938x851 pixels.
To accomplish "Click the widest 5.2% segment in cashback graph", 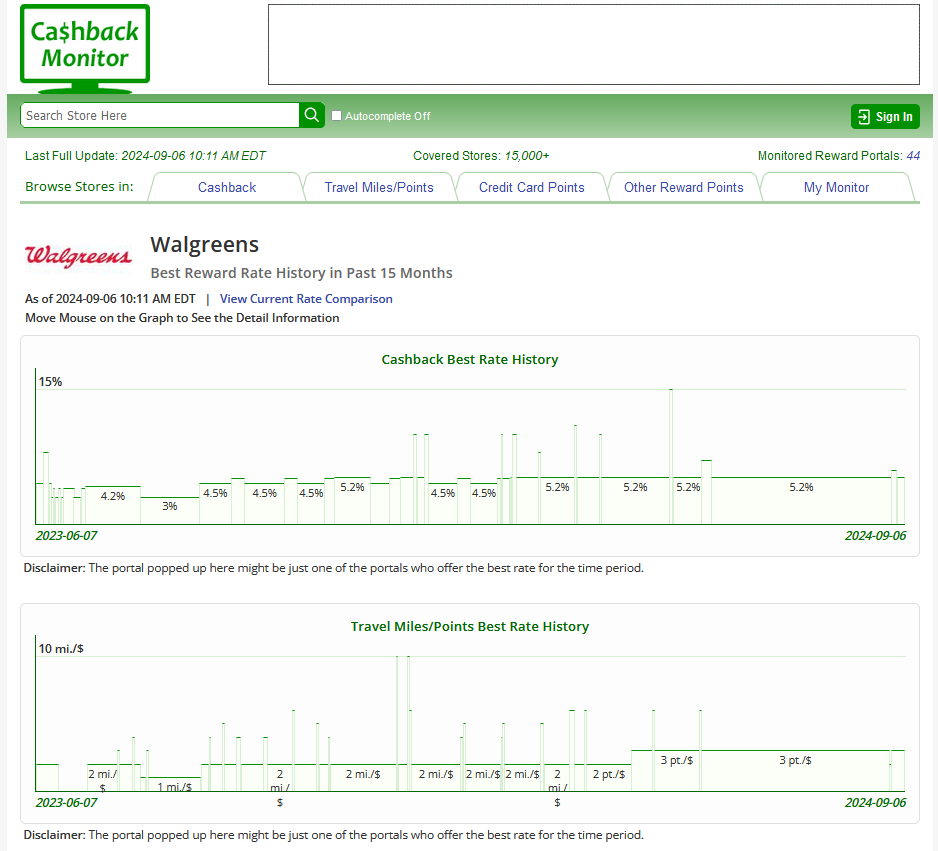I will point(801,500).
